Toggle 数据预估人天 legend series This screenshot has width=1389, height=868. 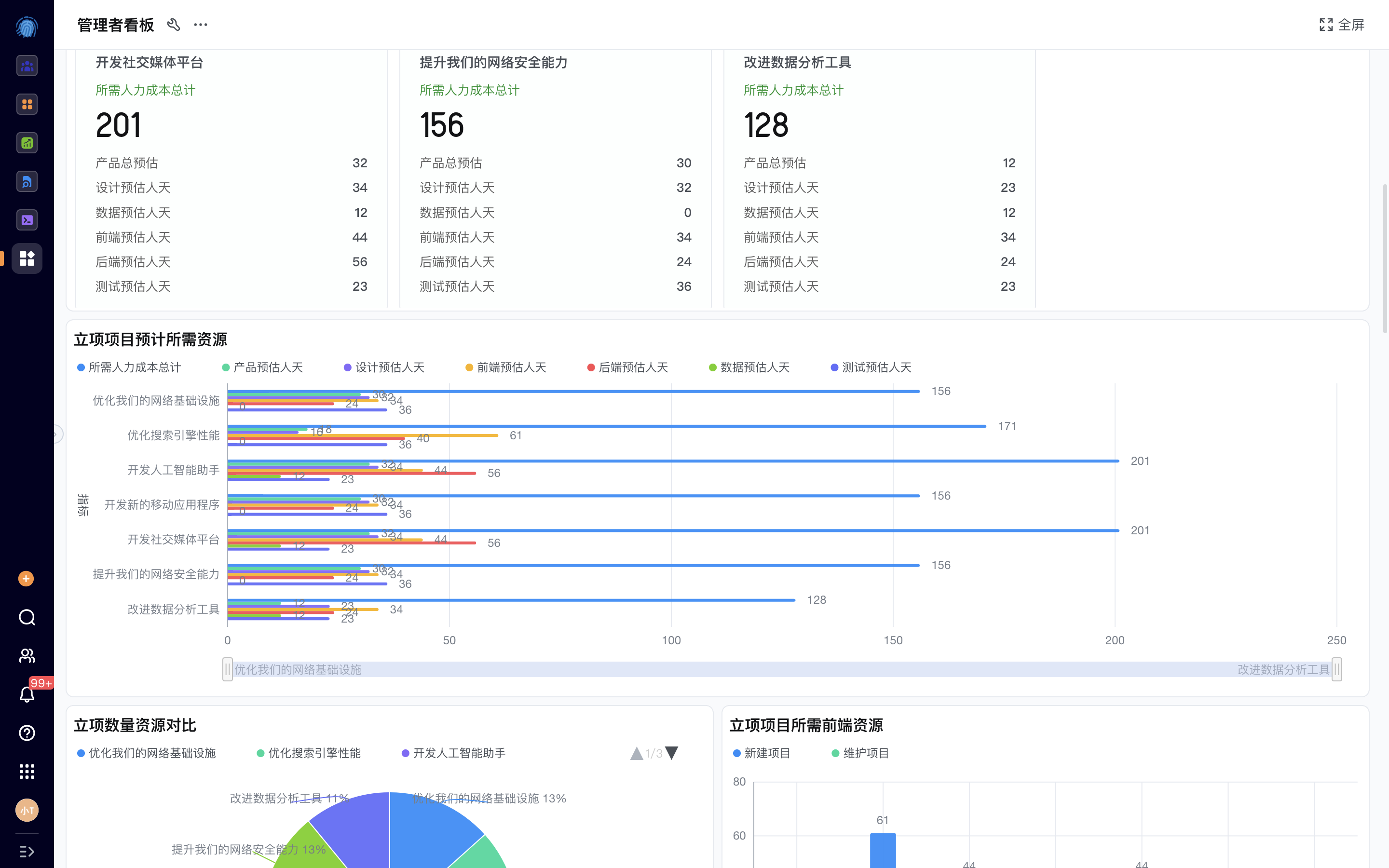tap(749, 367)
